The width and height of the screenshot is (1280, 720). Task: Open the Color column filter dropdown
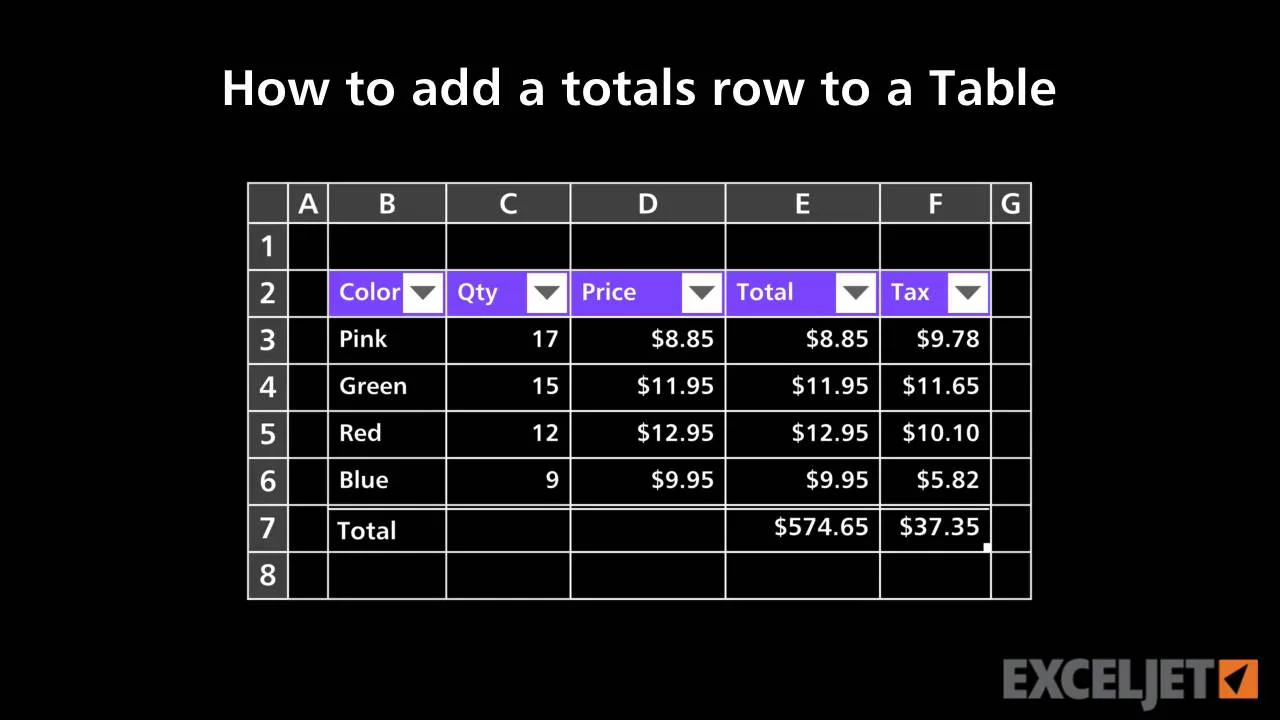(x=424, y=293)
